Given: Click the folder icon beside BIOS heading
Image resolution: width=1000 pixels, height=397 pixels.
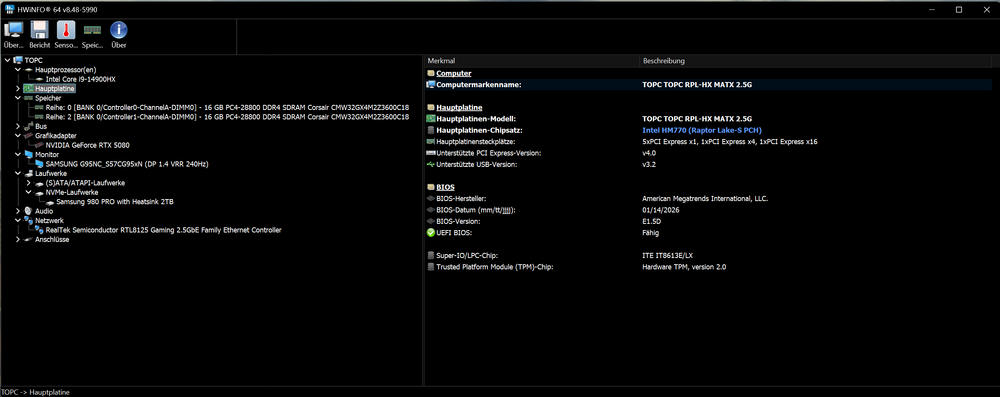Looking at the screenshot, I should pos(430,188).
